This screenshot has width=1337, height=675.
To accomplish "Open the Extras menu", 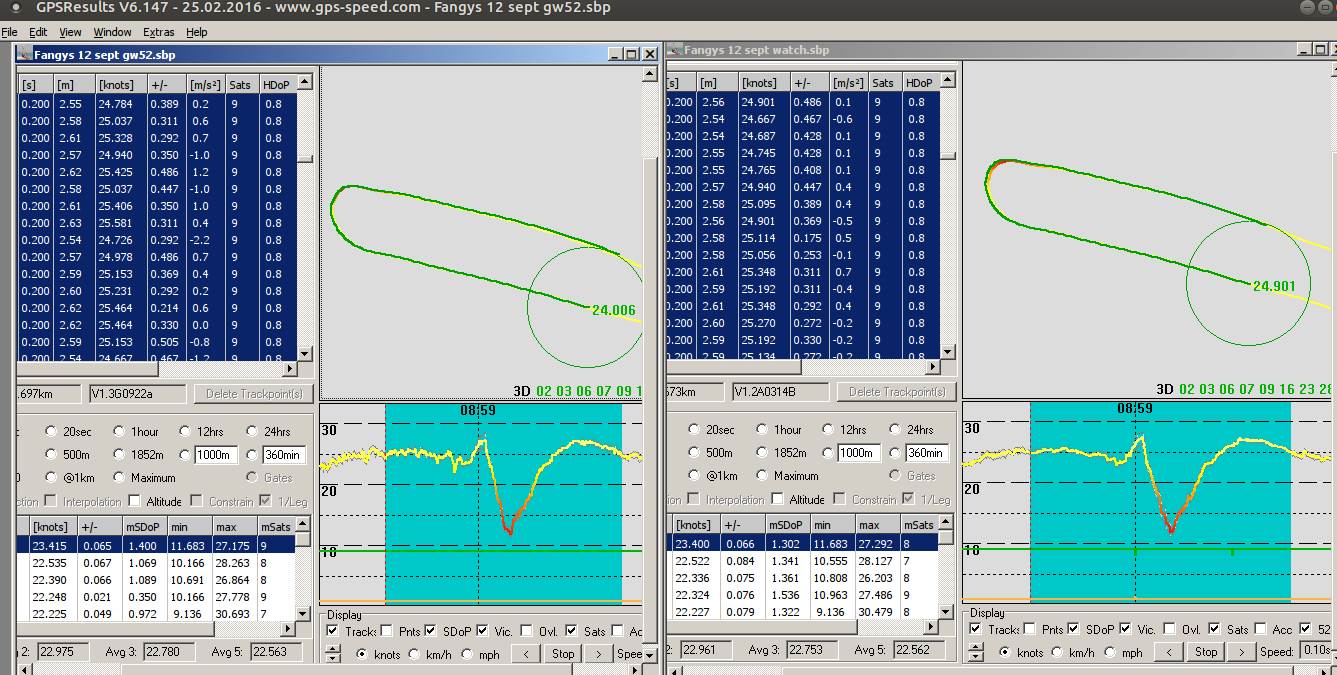I will [x=158, y=32].
